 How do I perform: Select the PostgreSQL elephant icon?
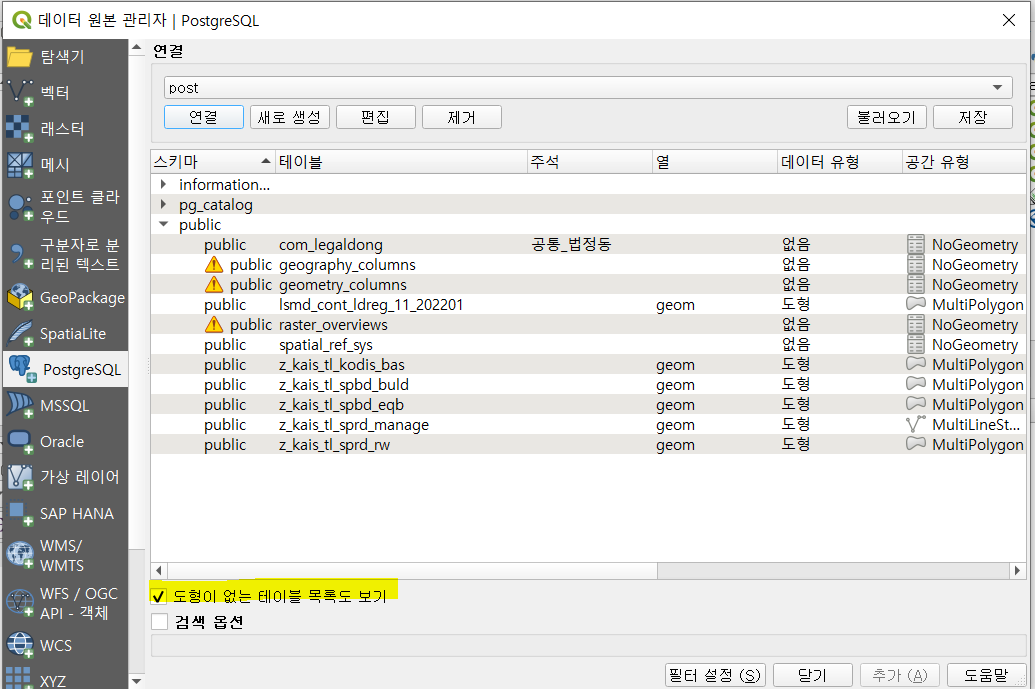22,369
